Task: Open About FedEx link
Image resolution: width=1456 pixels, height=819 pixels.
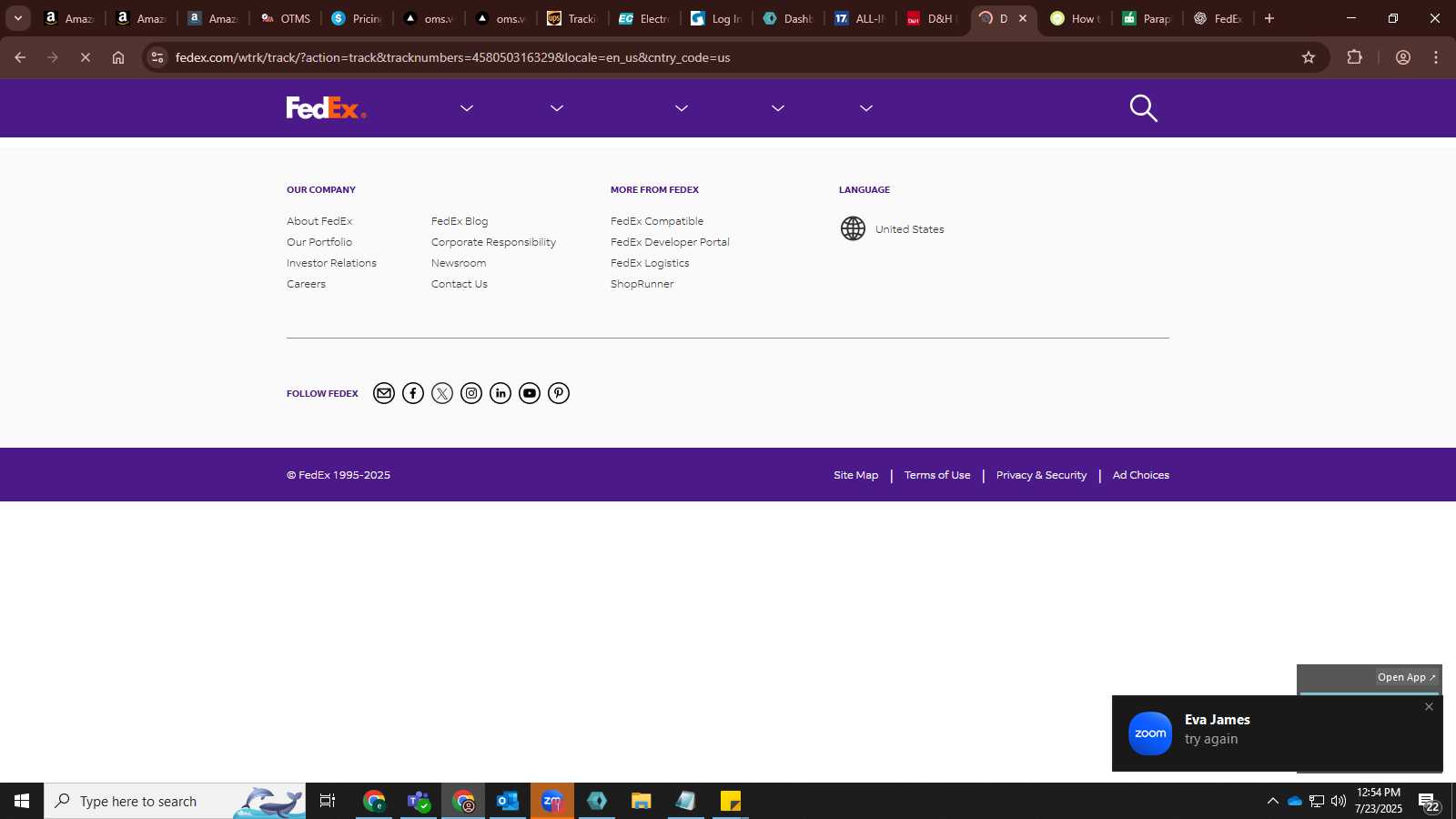Action: pos(319,221)
